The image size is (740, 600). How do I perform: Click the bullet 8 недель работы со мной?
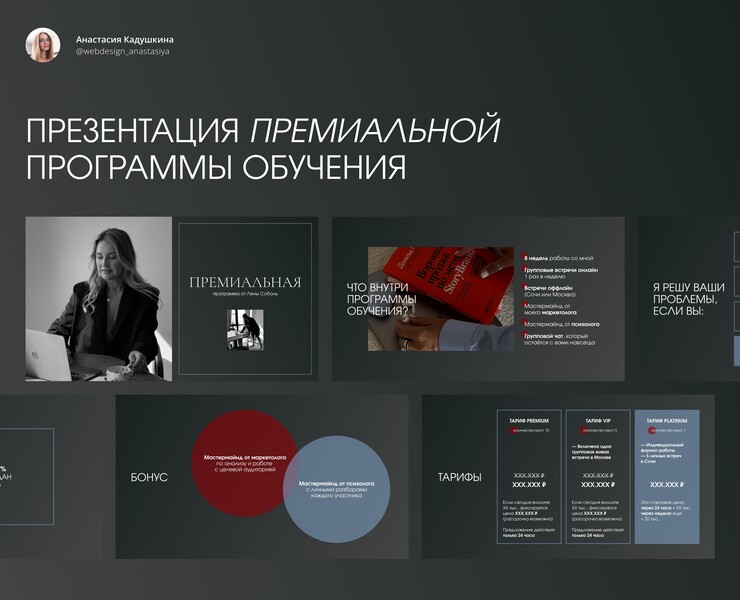pos(558,258)
